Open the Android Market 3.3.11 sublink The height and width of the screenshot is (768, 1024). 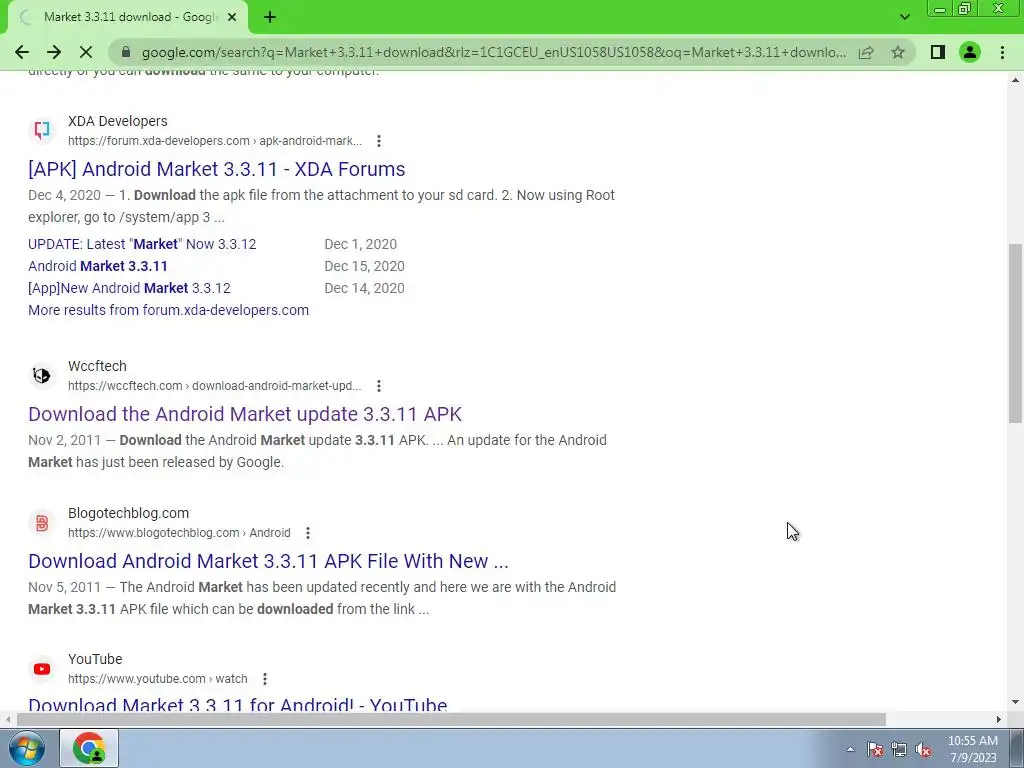[98, 266]
